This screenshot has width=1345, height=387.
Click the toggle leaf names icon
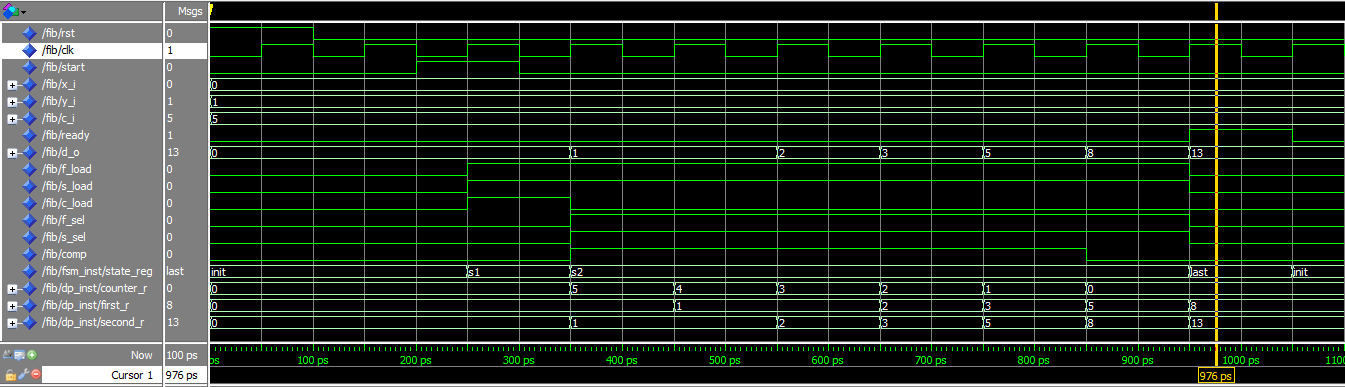tap(8, 355)
